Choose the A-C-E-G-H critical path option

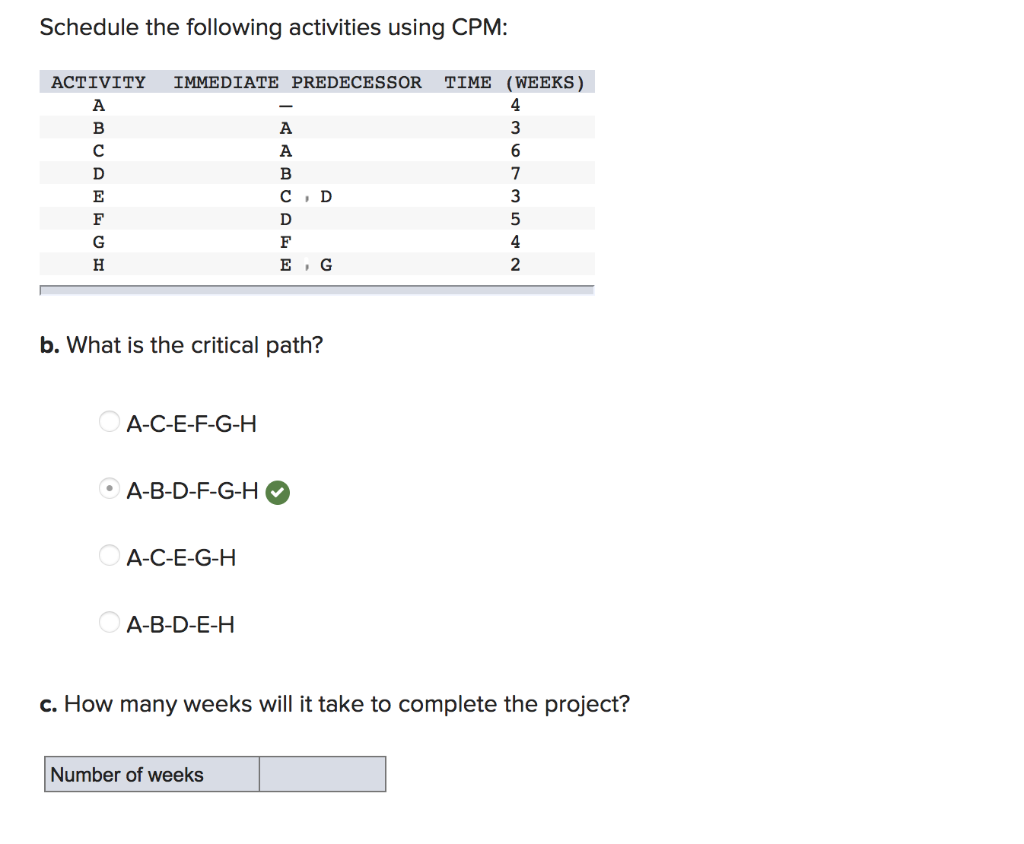click(109, 555)
